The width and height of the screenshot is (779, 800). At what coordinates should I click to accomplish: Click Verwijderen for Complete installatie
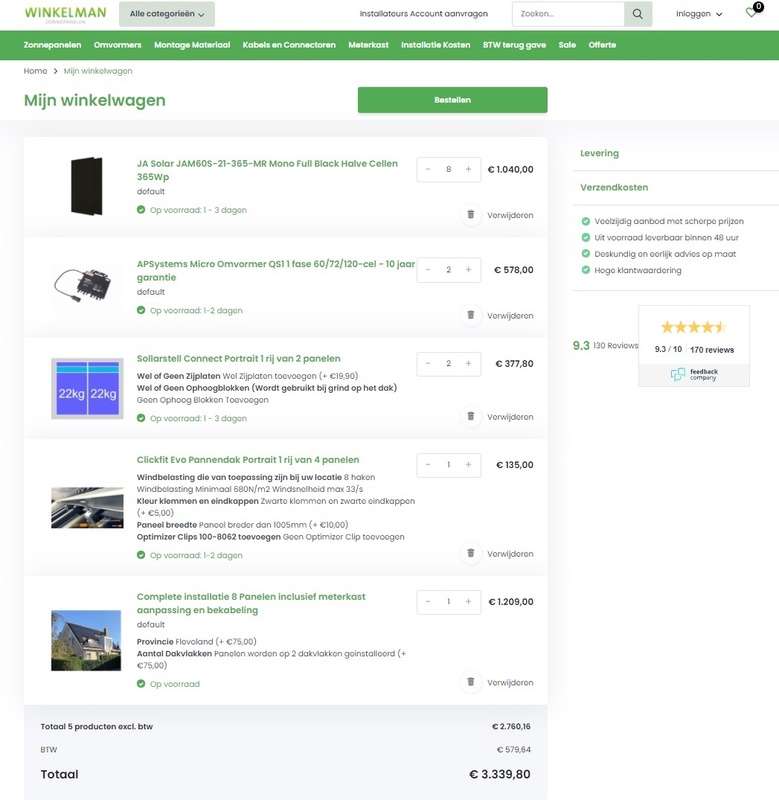click(x=510, y=683)
